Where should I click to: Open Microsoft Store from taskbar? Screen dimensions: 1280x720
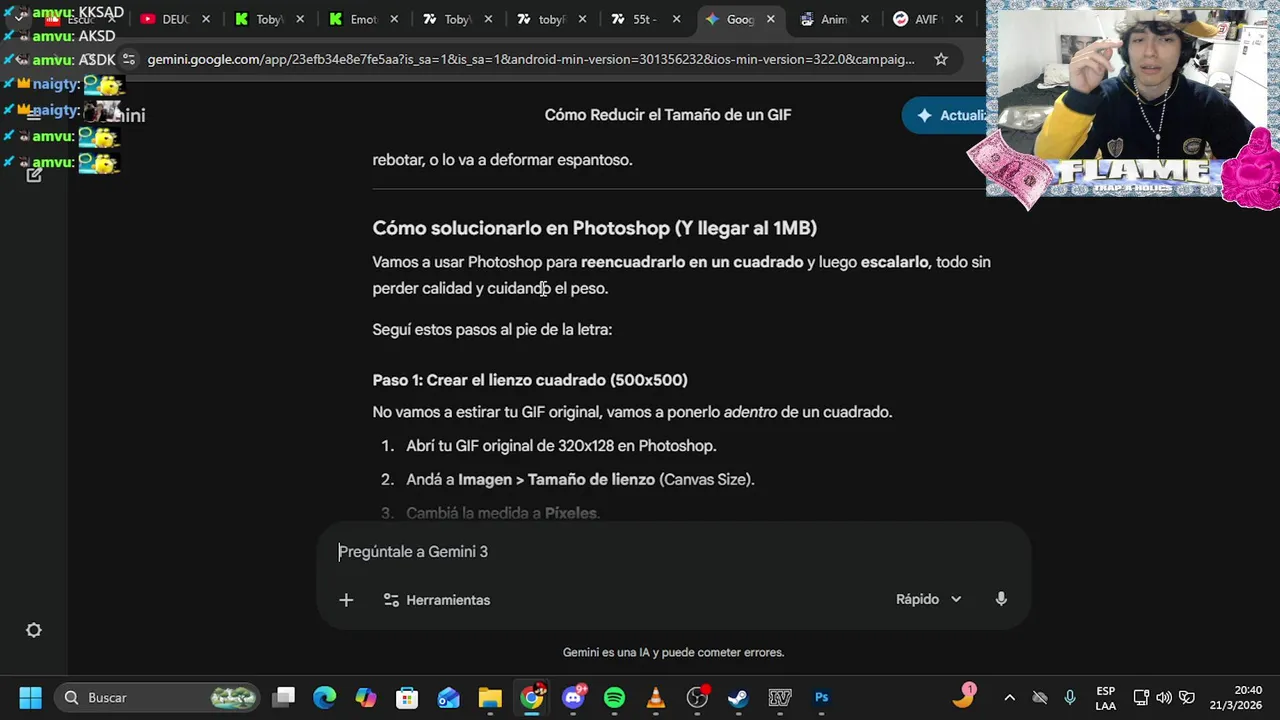pos(407,697)
